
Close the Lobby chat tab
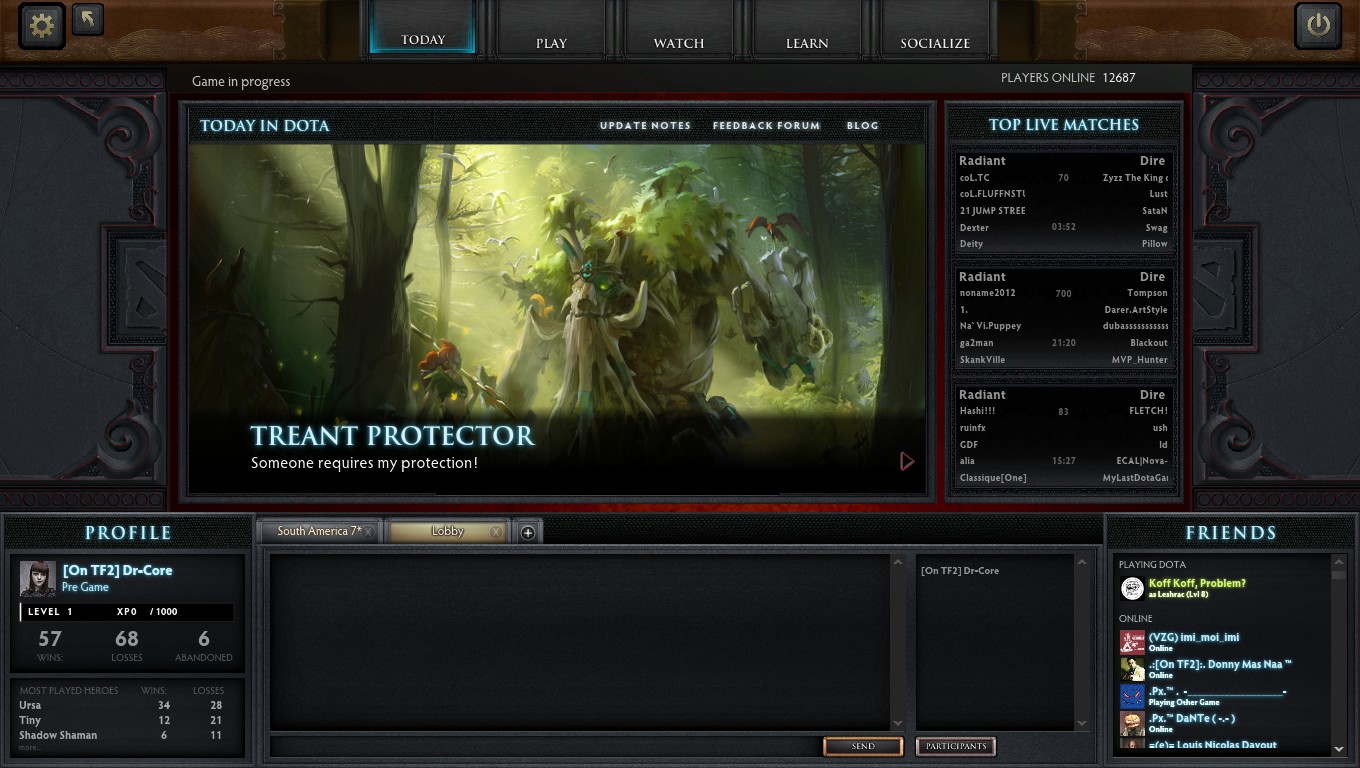[x=496, y=532]
